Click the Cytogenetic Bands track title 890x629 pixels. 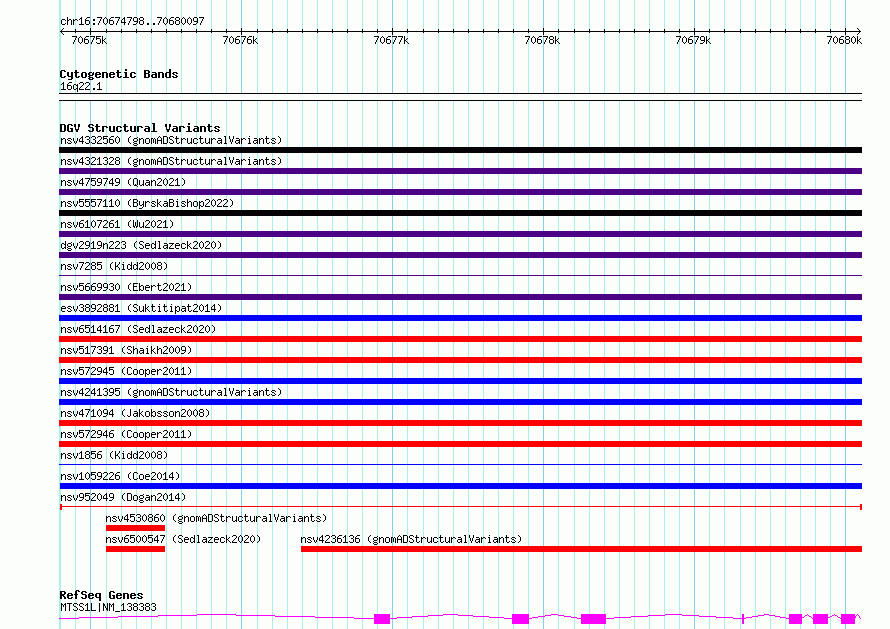coord(118,74)
